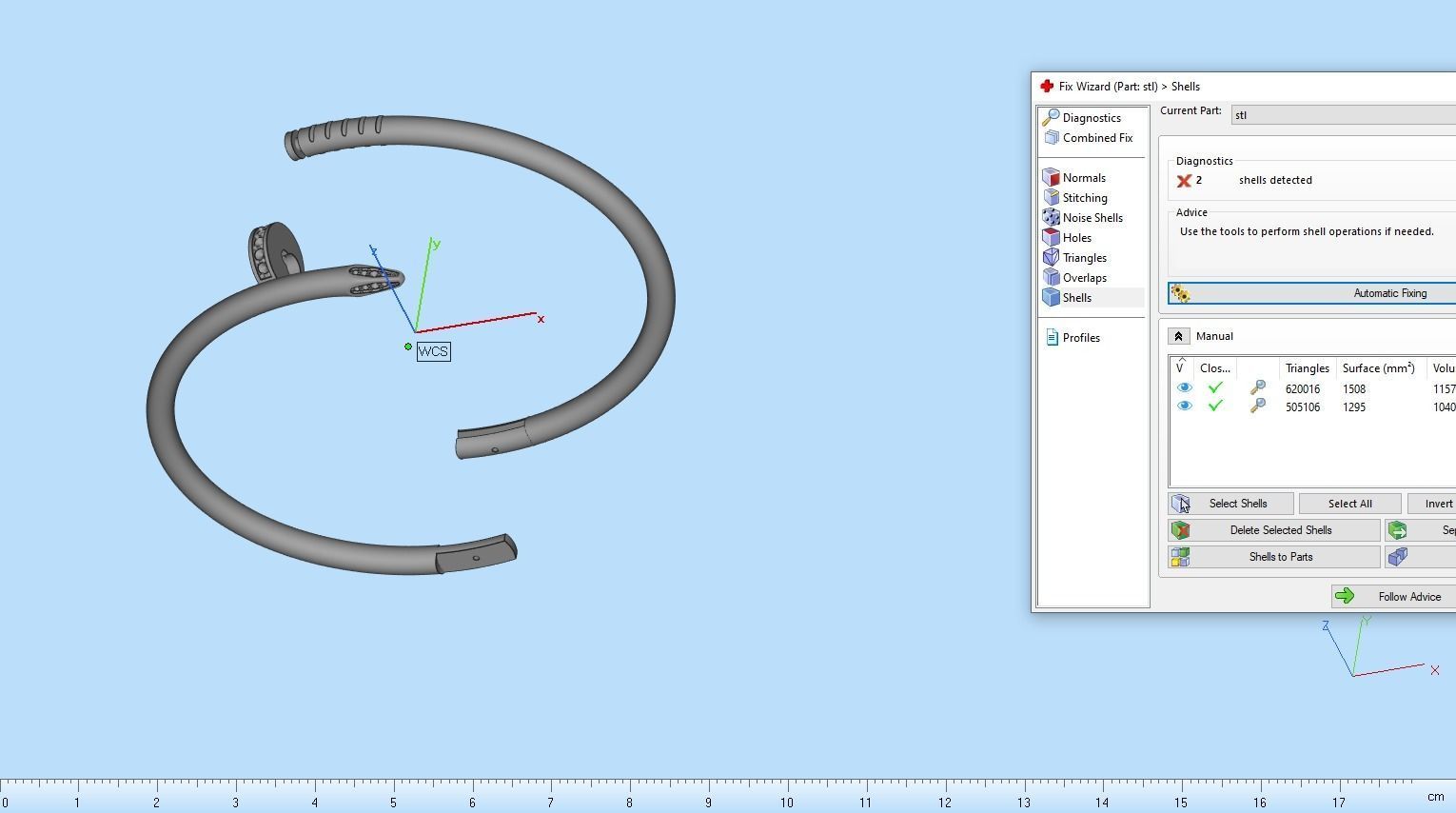Click the Closed checkmark of shell 505106

tap(1215, 406)
